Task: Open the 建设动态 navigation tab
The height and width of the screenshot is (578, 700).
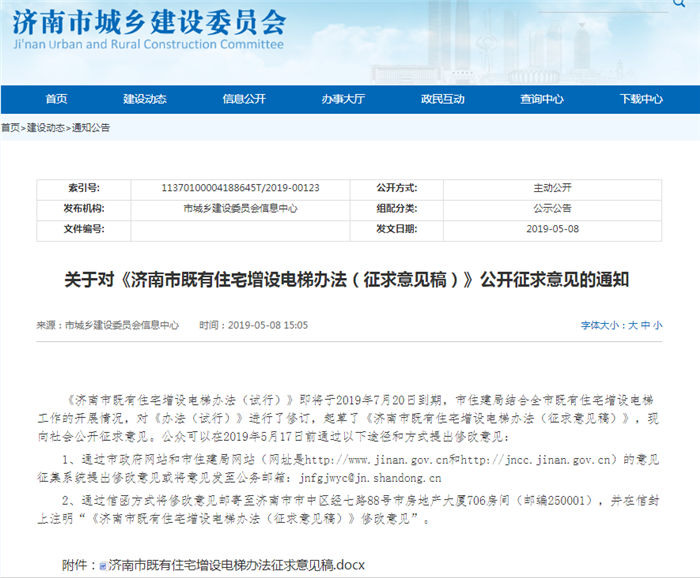Action: pos(145,99)
